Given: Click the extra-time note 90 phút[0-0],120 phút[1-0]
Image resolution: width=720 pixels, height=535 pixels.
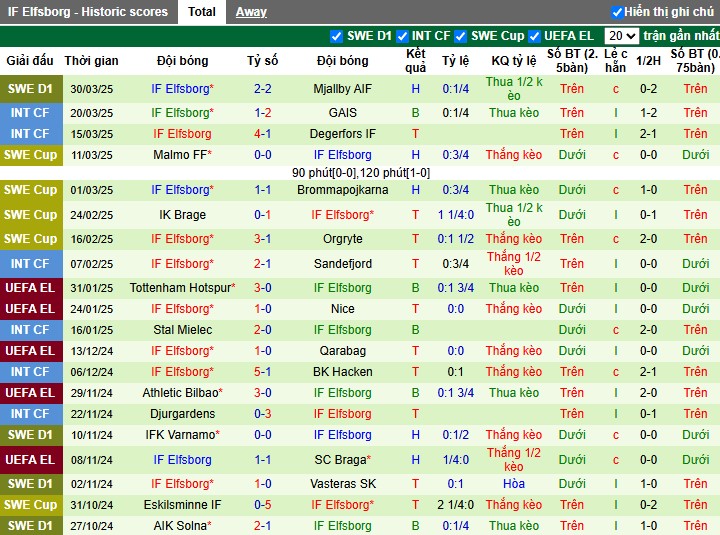Looking at the screenshot, I should [361, 173].
